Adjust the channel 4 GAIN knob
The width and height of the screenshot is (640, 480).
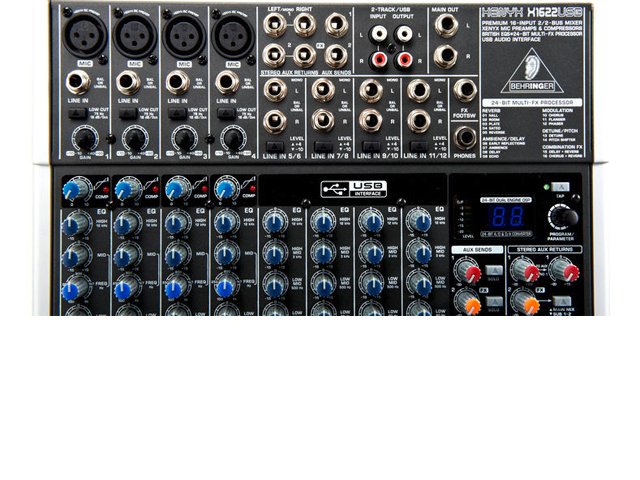point(233,138)
